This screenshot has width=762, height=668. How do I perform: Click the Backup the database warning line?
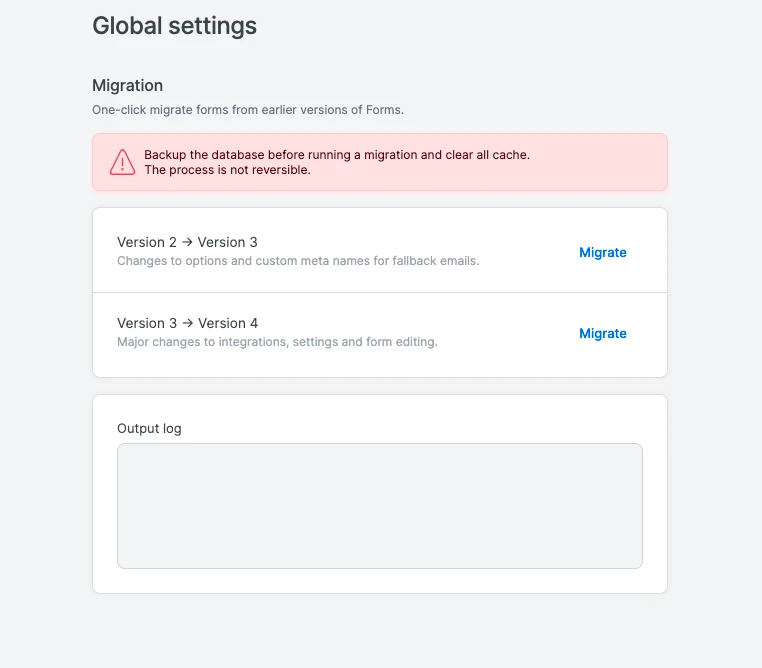336,155
